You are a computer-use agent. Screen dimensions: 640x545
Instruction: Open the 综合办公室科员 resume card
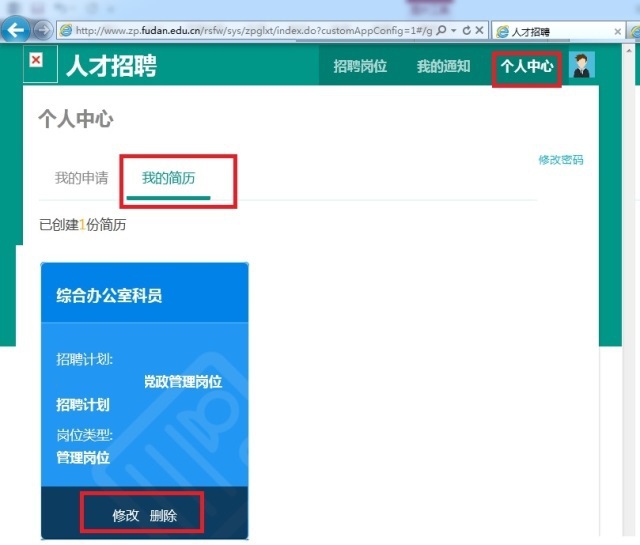(109, 296)
